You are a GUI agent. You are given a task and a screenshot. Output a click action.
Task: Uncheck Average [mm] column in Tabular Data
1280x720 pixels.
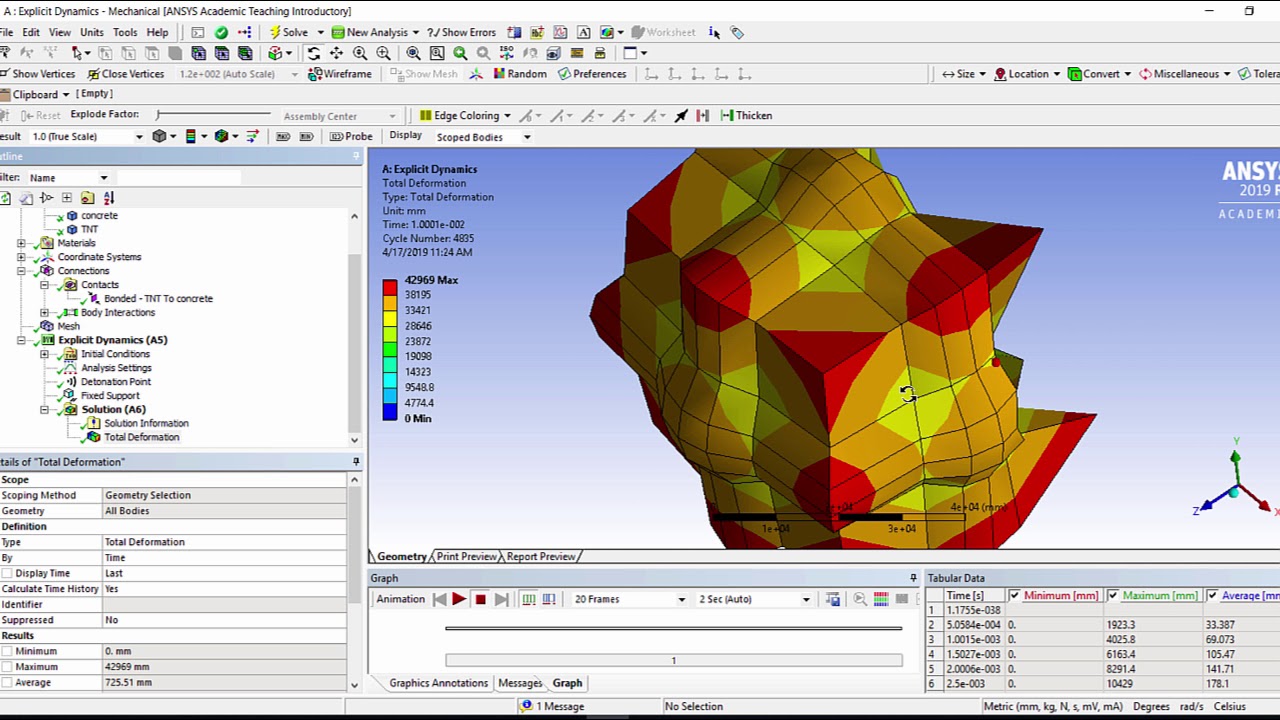point(1212,596)
